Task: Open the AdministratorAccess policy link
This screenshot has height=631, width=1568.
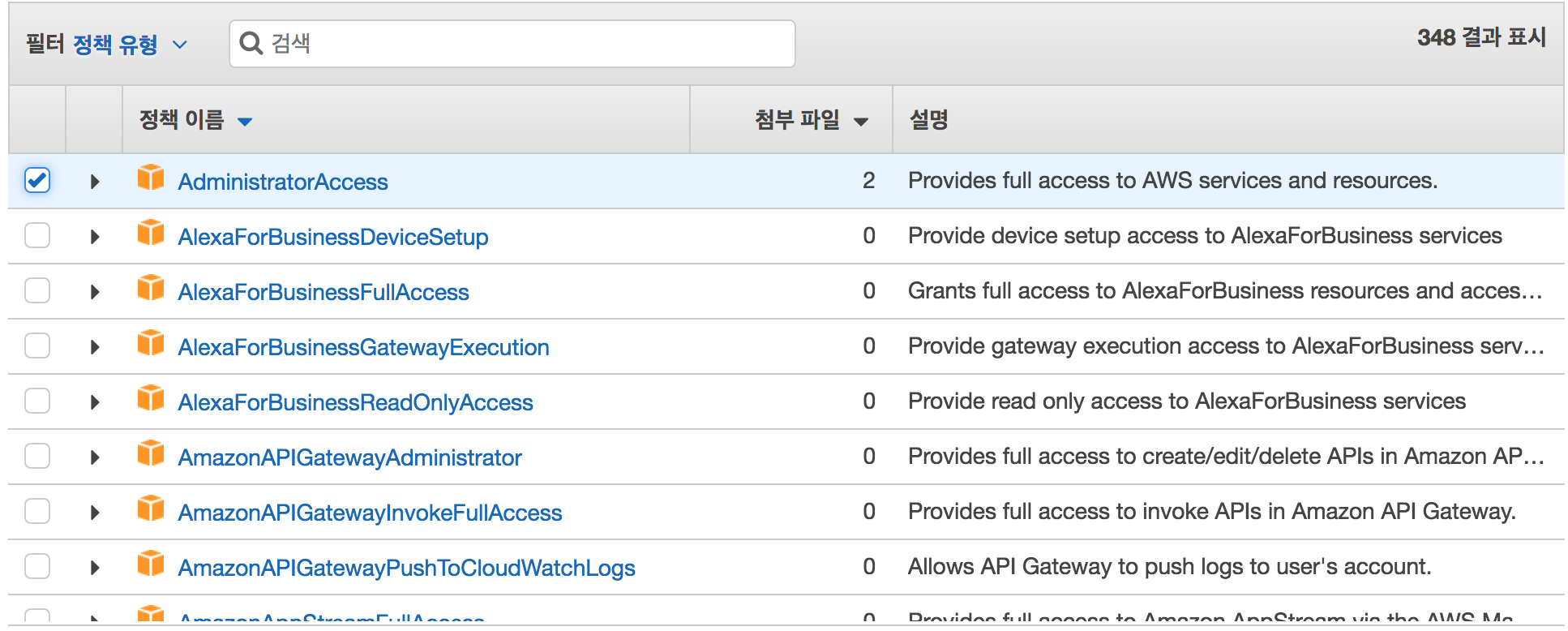Action: point(283,182)
